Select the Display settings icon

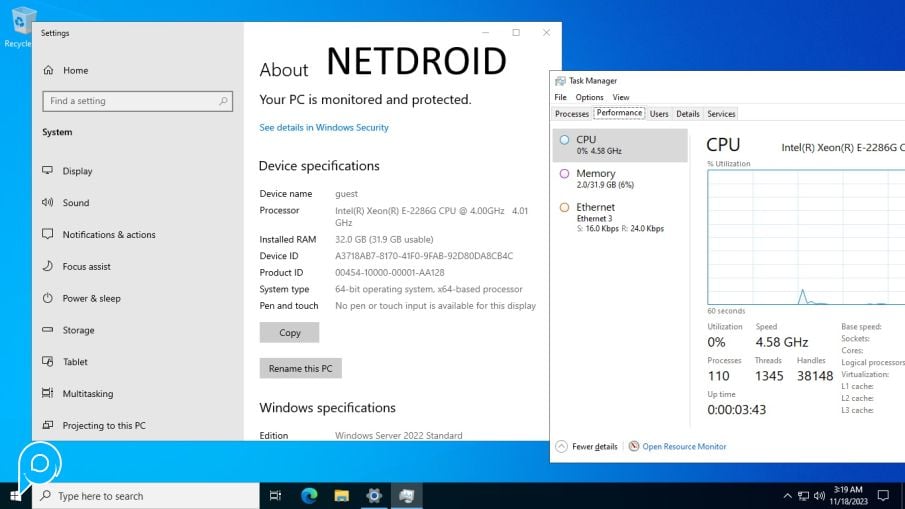click(47, 171)
